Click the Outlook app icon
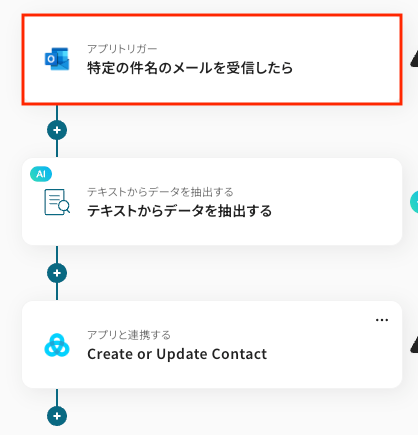418x435 pixels. coord(57,59)
